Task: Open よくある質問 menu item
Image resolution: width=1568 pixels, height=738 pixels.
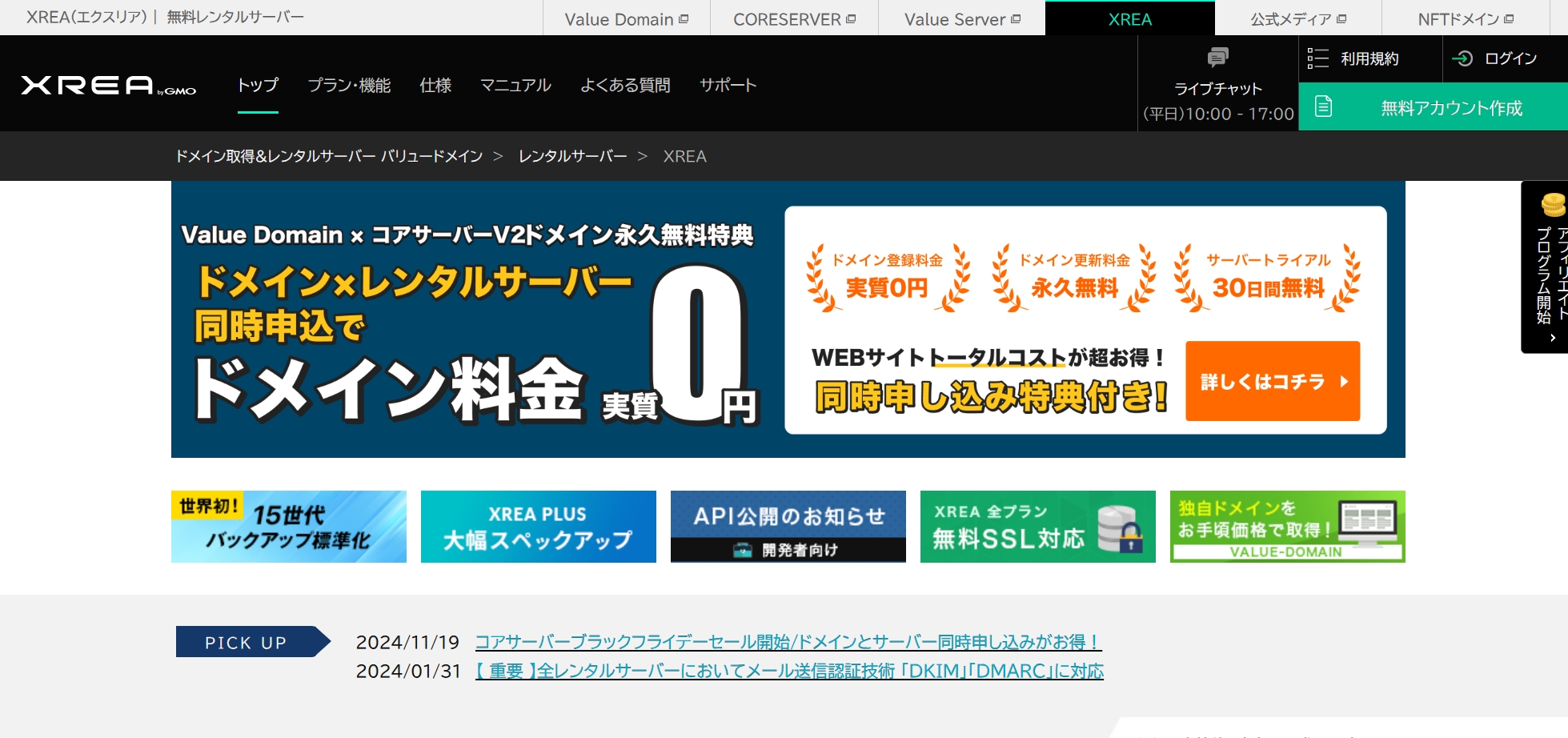Action: point(625,85)
